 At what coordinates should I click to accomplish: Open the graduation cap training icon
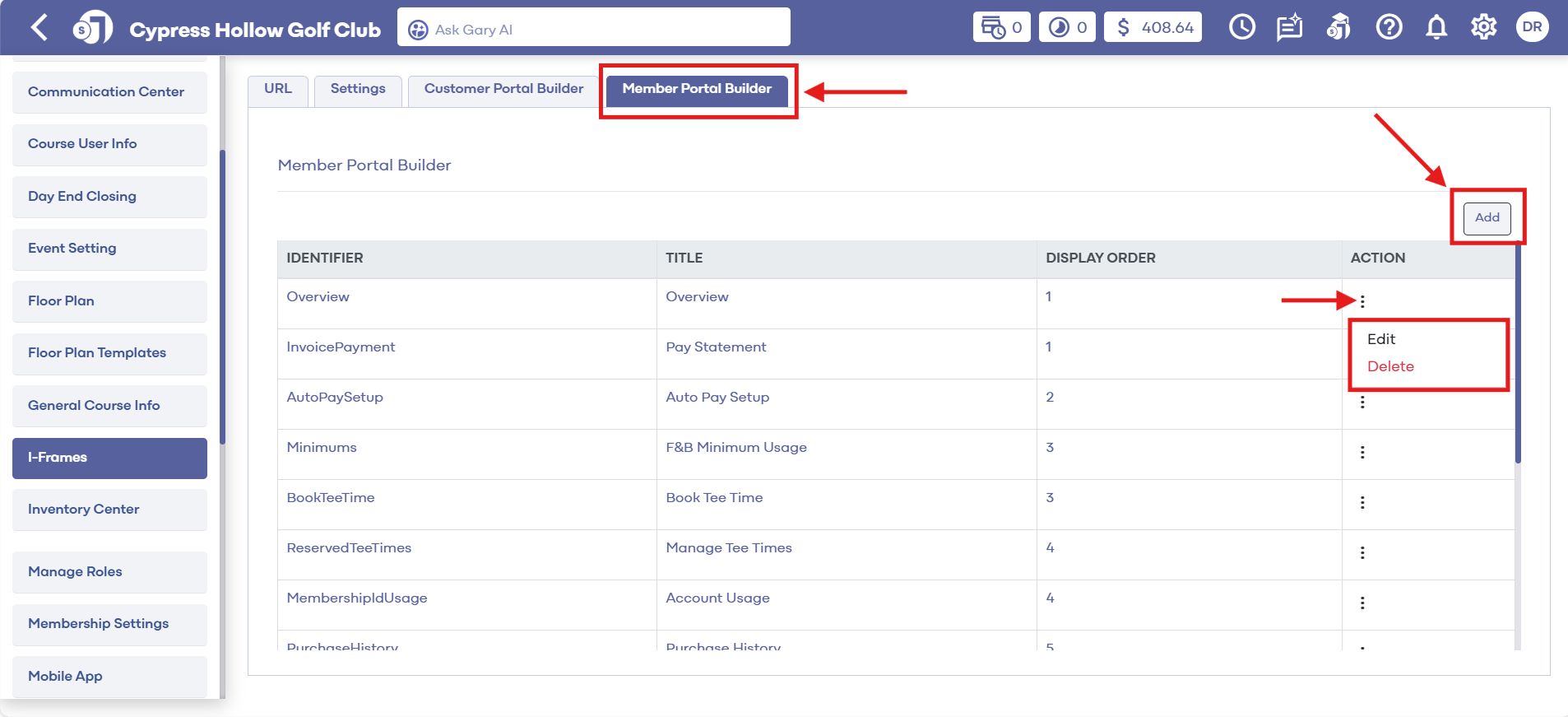1338,28
